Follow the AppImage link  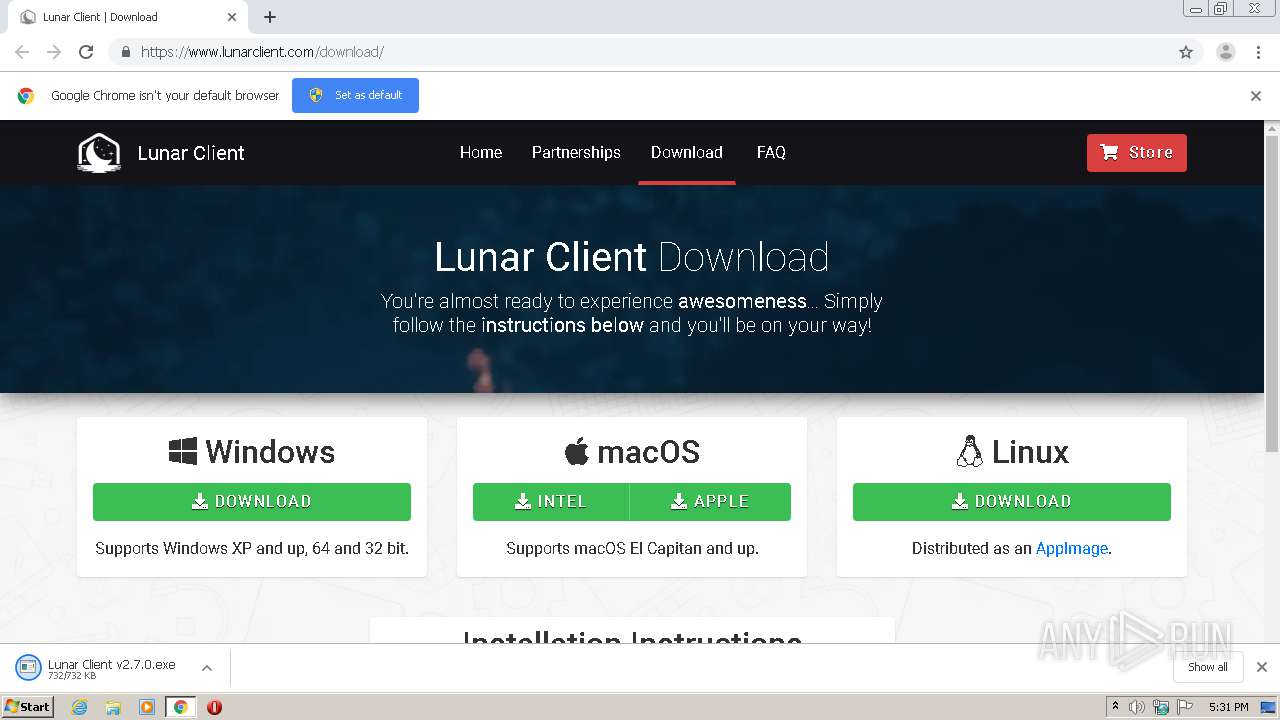tap(1071, 548)
